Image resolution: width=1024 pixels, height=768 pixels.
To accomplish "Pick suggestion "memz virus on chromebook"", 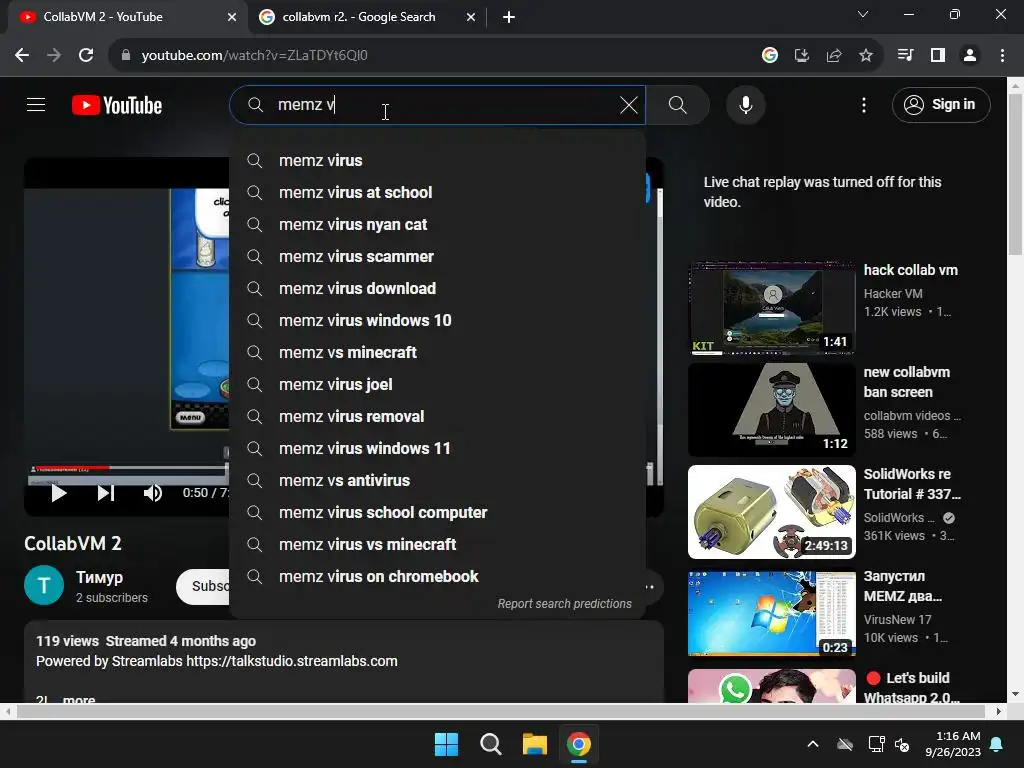I will (x=437, y=577).
